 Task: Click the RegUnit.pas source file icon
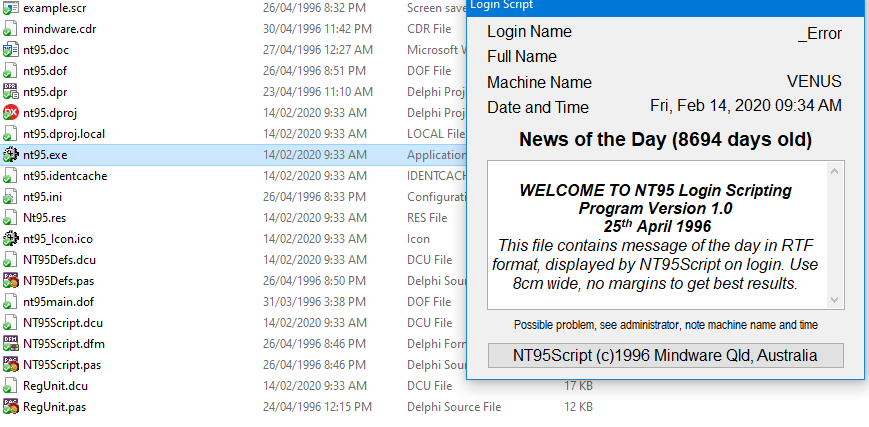tap(11, 407)
